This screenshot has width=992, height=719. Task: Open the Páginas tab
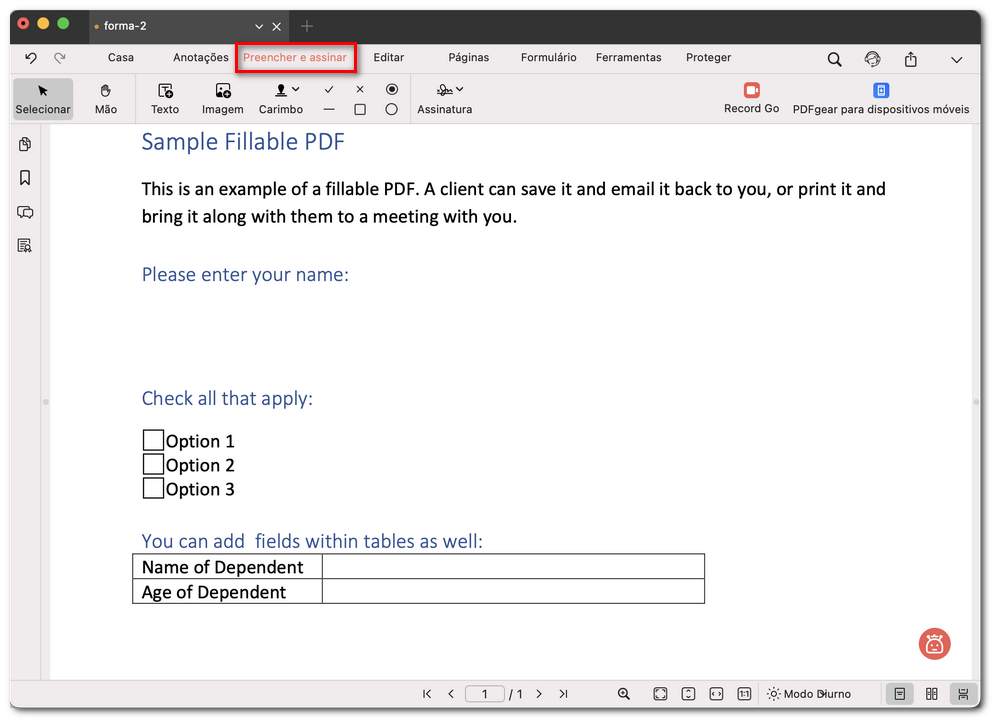tap(469, 58)
